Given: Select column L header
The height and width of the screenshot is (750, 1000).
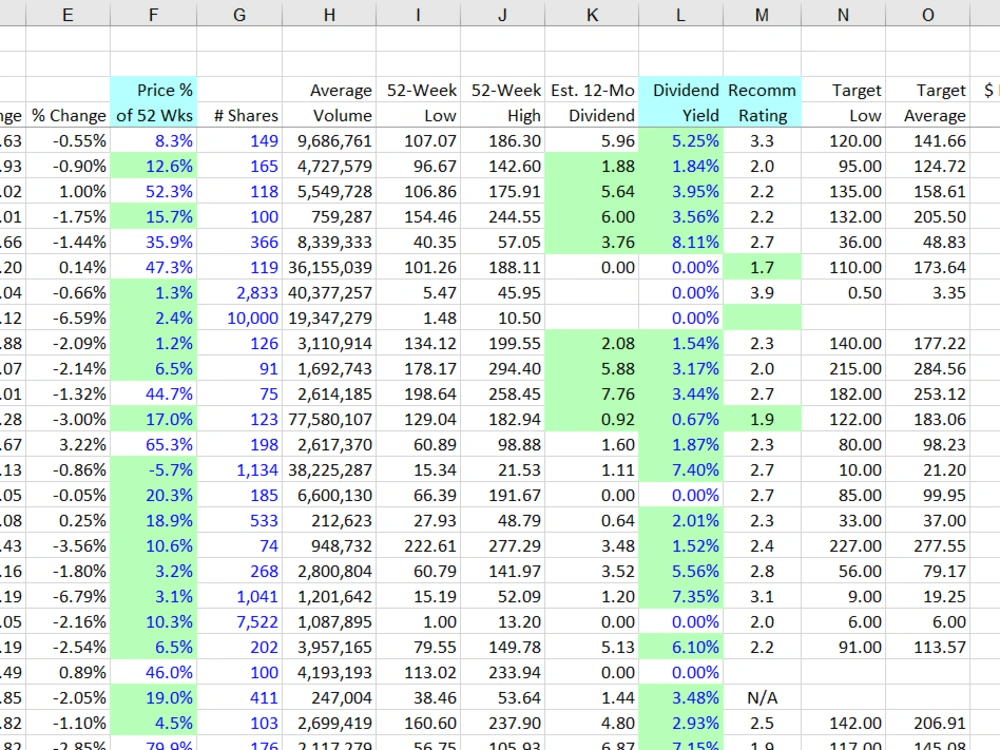Looking at the screenshot, I should tap(680, 15).
